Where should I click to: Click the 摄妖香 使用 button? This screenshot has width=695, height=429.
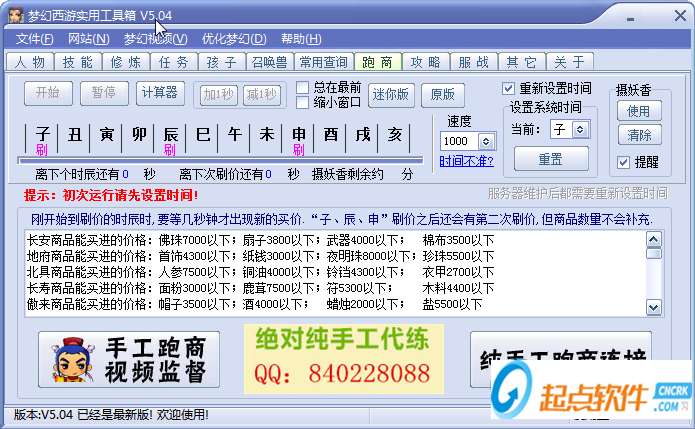[x=639, y=111]
